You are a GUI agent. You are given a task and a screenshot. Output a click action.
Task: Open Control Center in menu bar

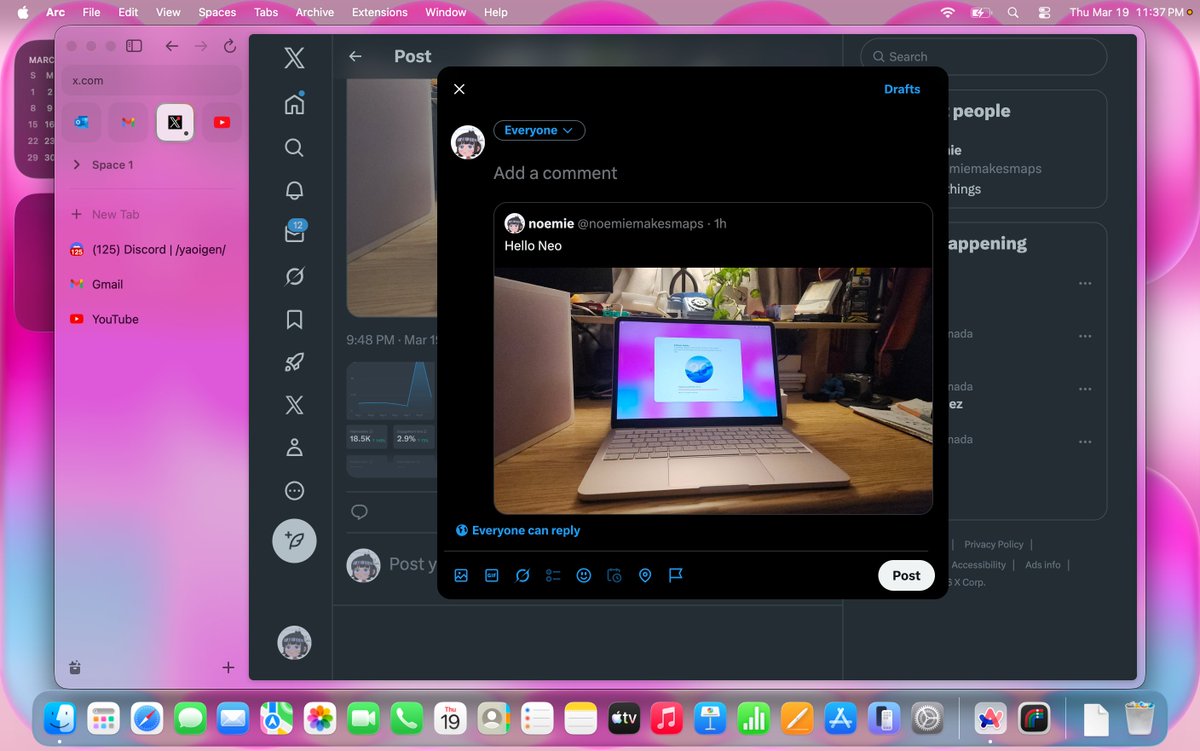[x=1044, y=12]
